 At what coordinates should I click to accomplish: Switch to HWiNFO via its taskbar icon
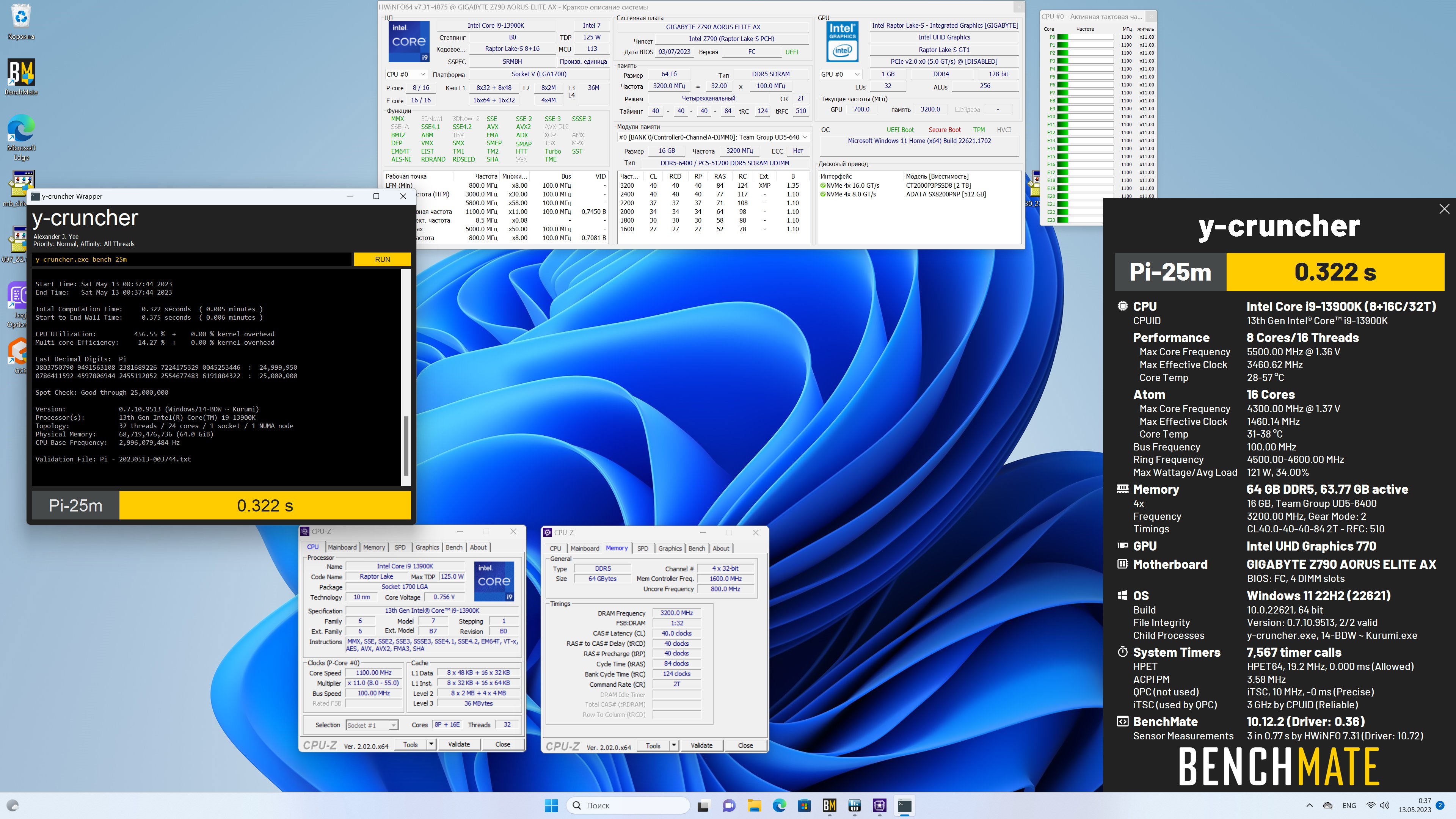855,805
